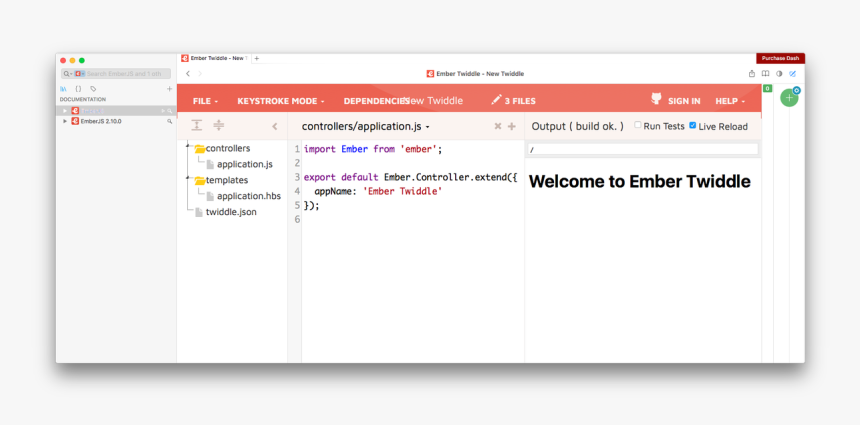Disable the Live Reload checkbox

pos(693,125)
